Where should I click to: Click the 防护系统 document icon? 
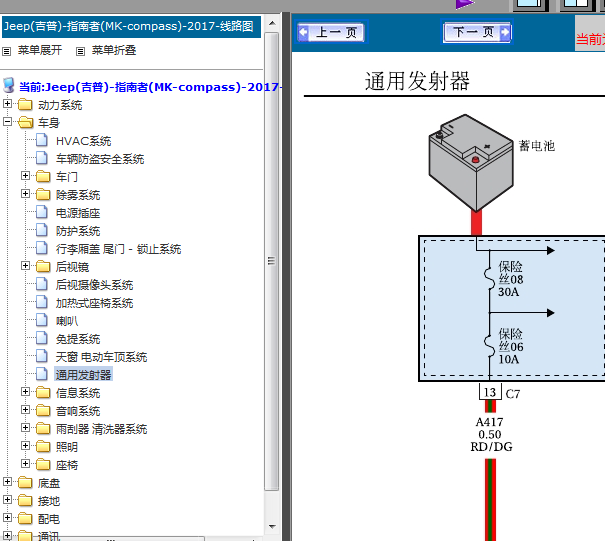tap(42, 230)
